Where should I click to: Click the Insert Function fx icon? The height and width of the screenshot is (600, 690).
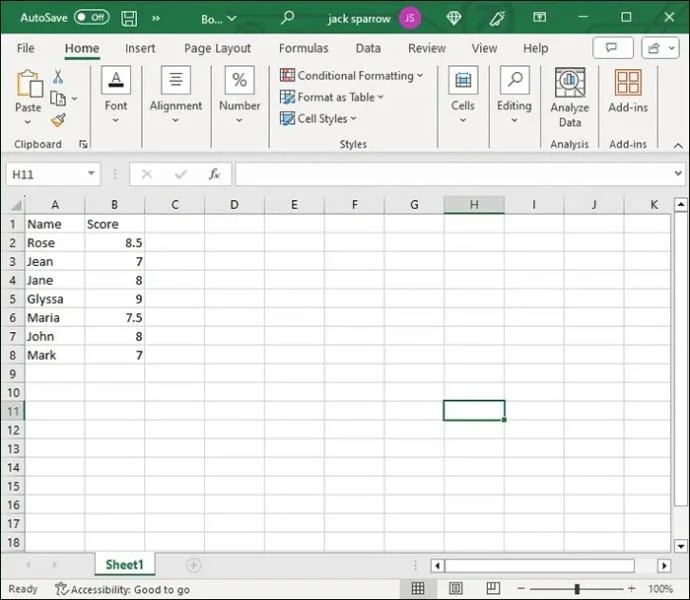point(213,174)
